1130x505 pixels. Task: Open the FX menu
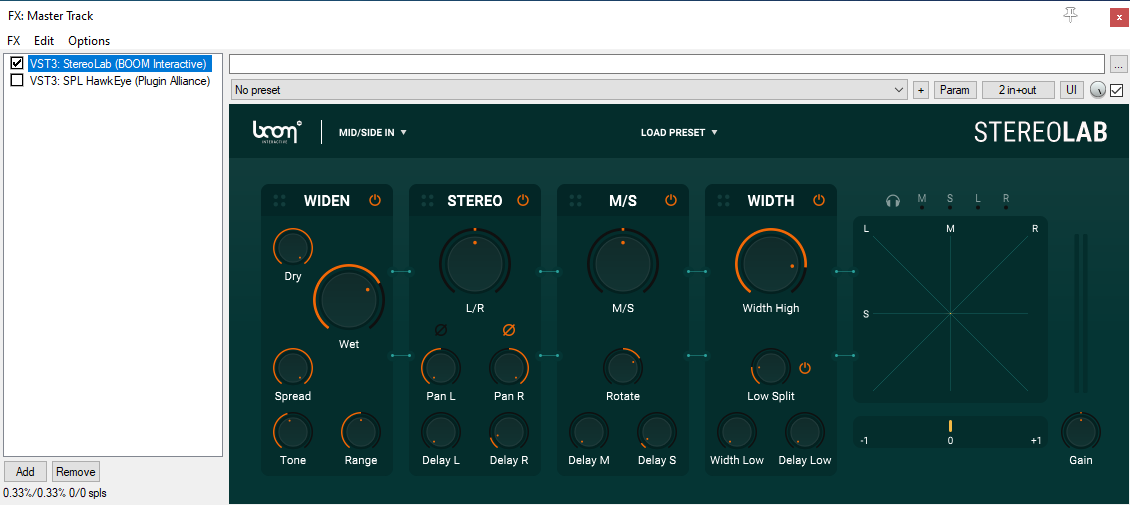[14, 41]
